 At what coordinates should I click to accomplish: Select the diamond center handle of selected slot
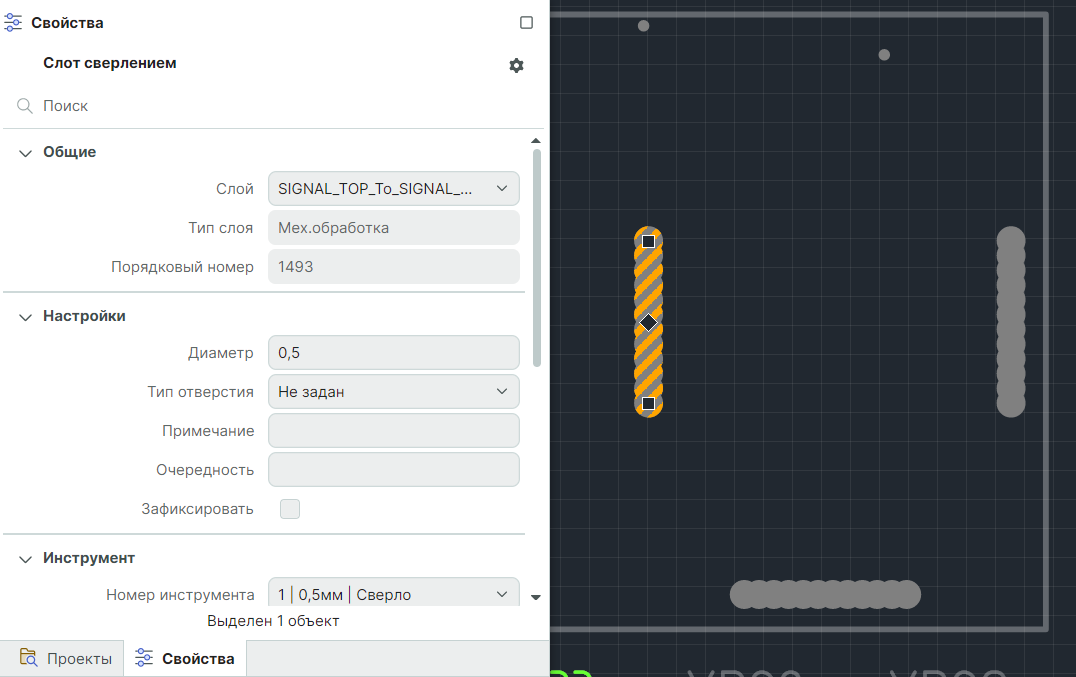click(648, 323)
